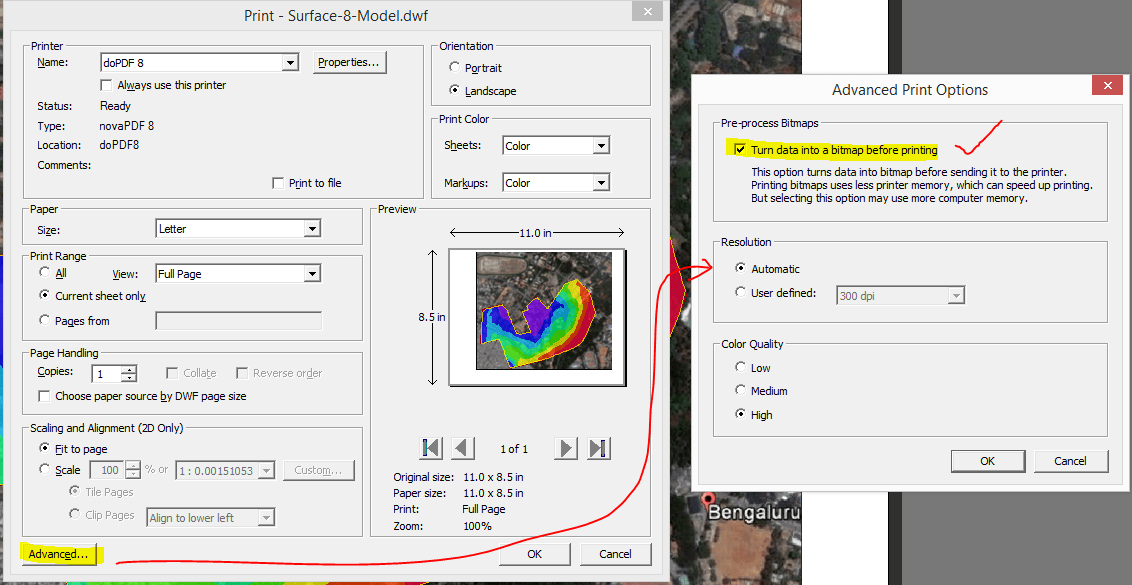This screenshot has height=585, width=1132.
Task: Select All under Print Range
Action: pos(44,273)
